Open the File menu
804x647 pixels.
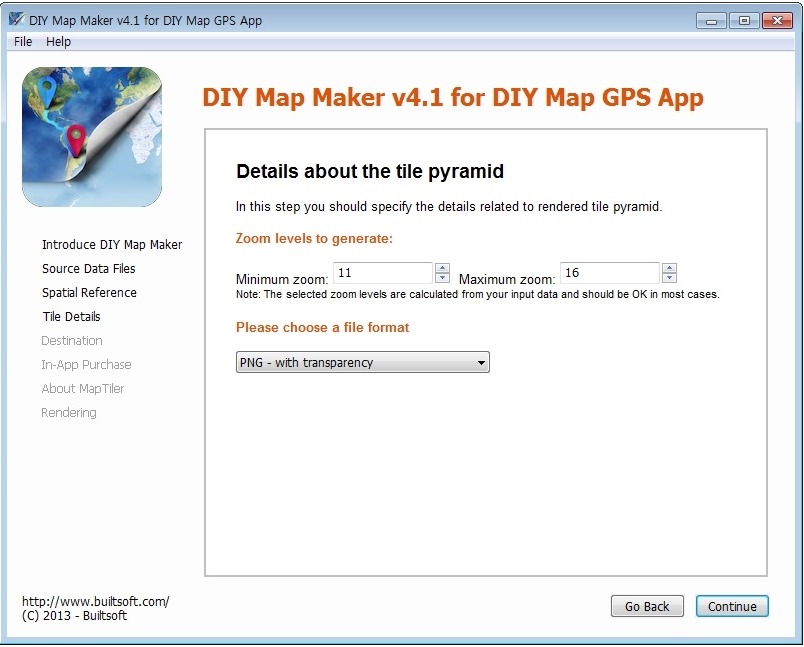(x=23, y=42)
